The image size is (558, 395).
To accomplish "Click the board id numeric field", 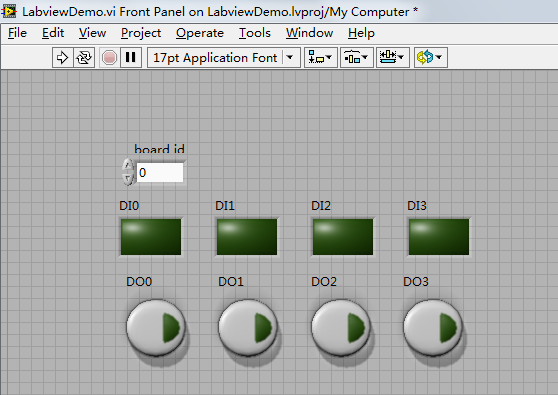I will [x=160, y=173].
